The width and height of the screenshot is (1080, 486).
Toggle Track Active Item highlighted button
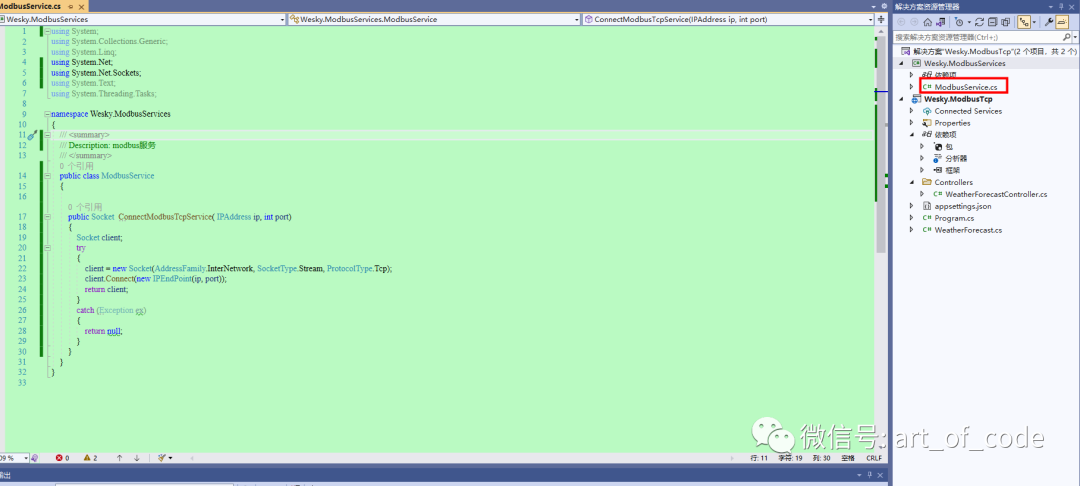(1024, 22)
